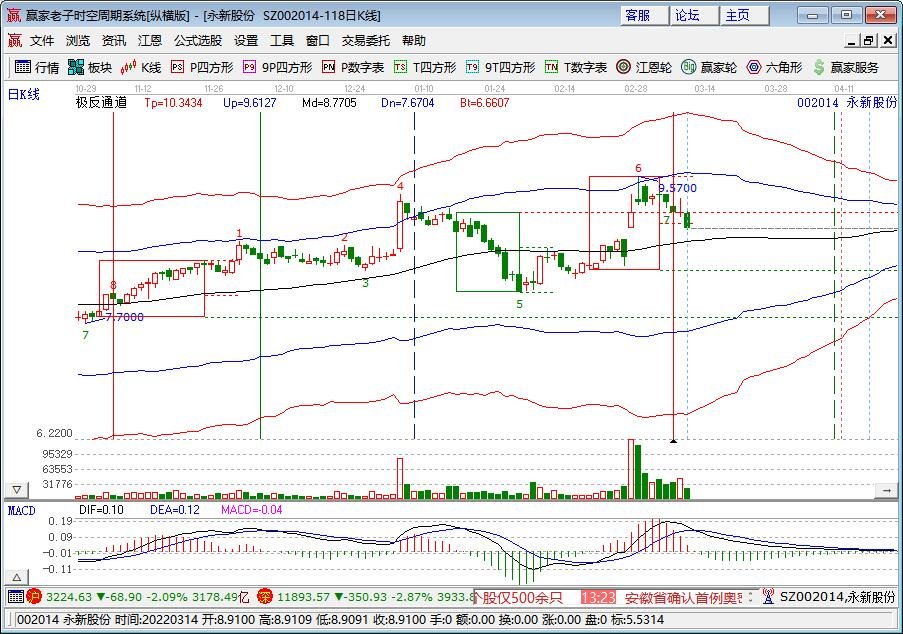Collapse the volume panel with down triangle
903x634 pixels.
tap(17, 490)
